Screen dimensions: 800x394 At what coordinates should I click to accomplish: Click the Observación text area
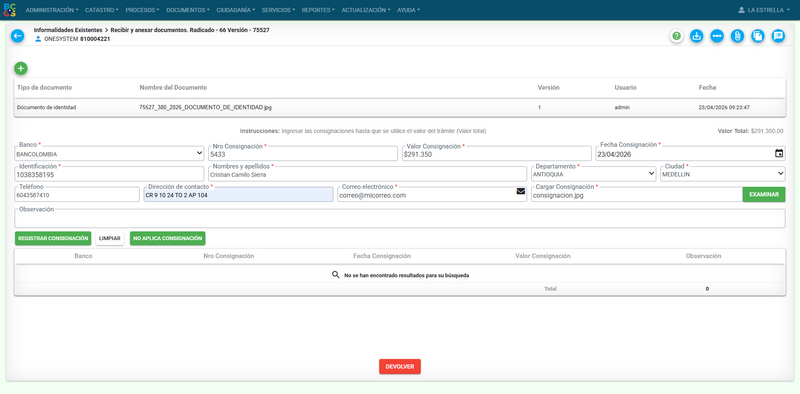click(400, 218)
